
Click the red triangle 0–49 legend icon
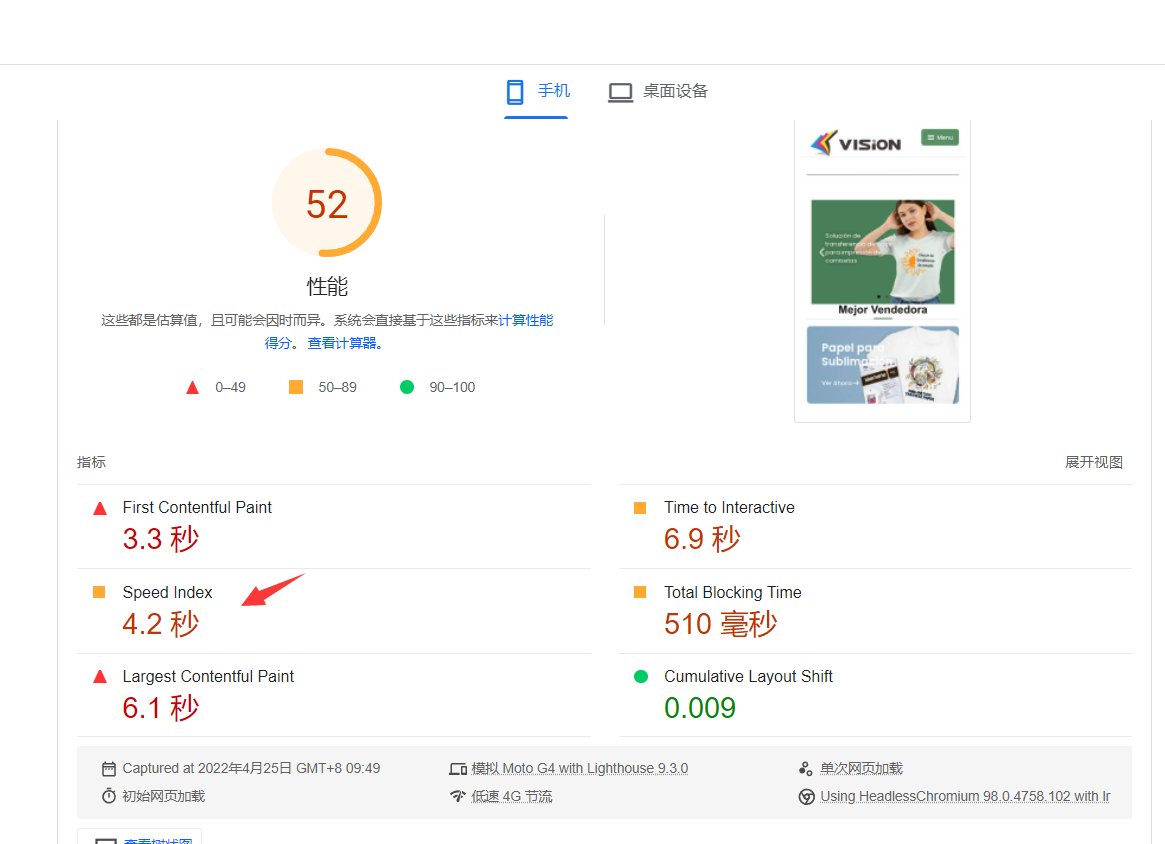(192, 387)
